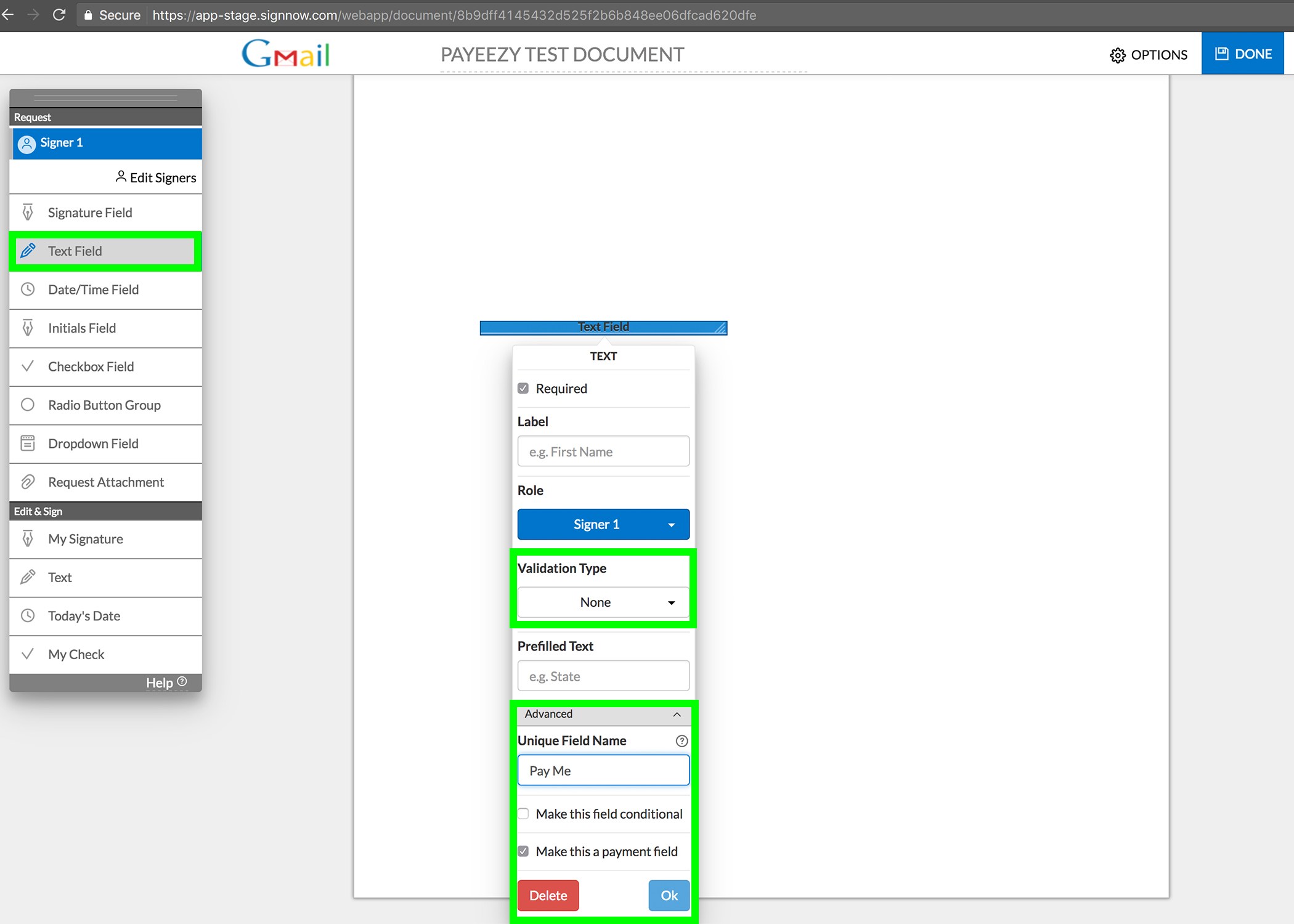The width and height of the screenshot is (1294, 924).
Task: Open the Signer 1 role dropdown
Action: [603, 524]
